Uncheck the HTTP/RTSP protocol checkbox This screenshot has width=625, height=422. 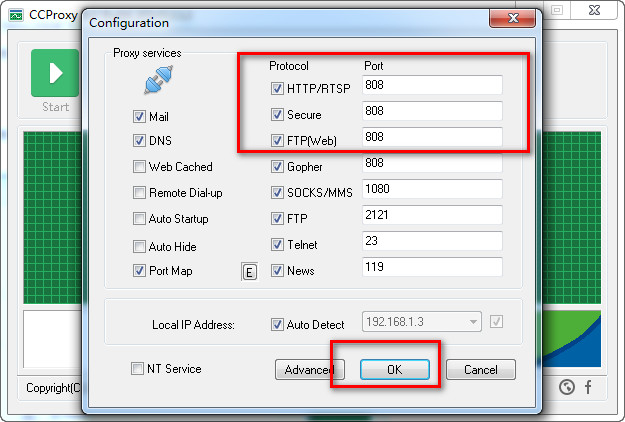click(277, 88)
